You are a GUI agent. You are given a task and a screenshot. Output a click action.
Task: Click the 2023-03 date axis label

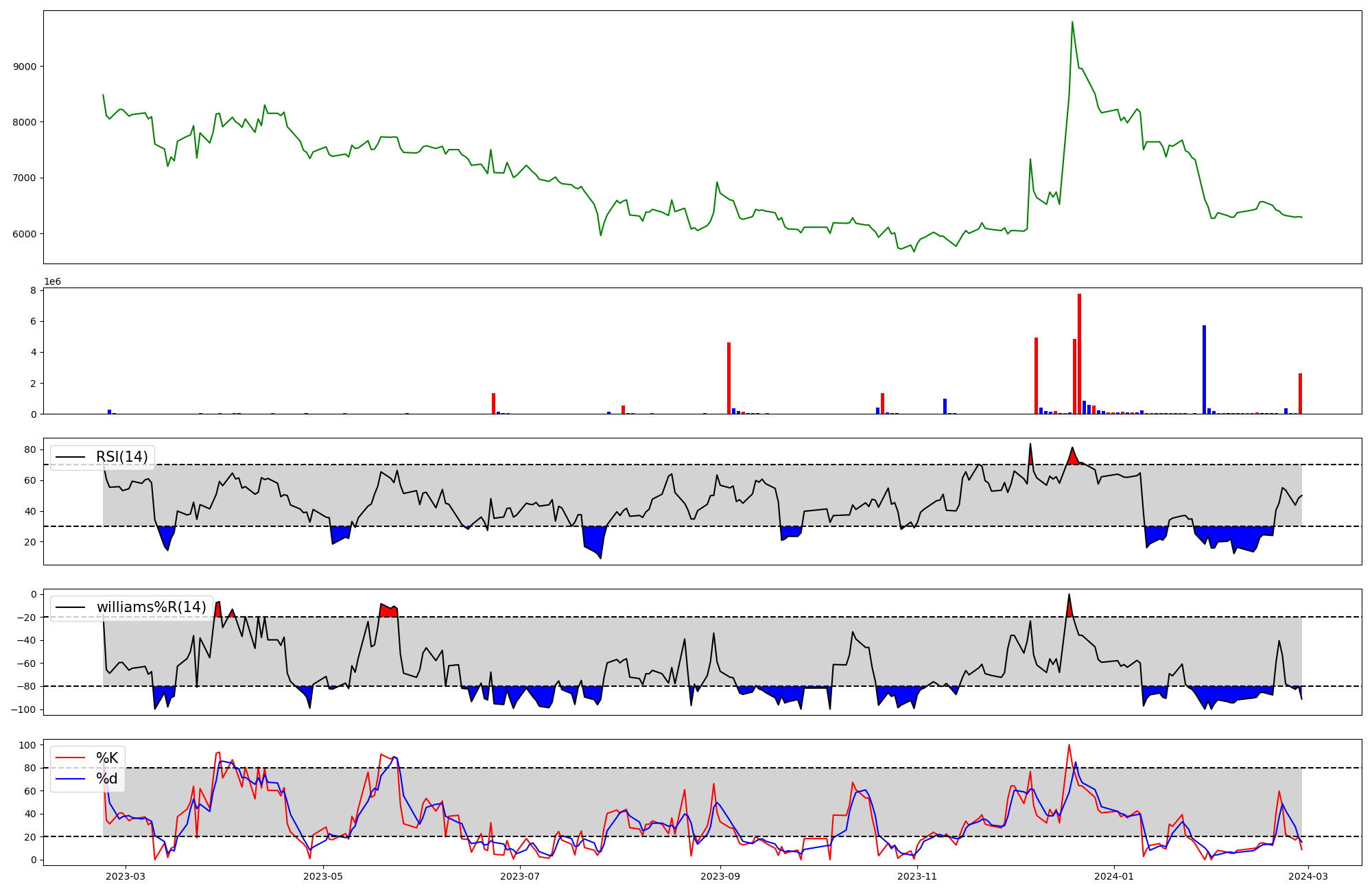point(125,876)
